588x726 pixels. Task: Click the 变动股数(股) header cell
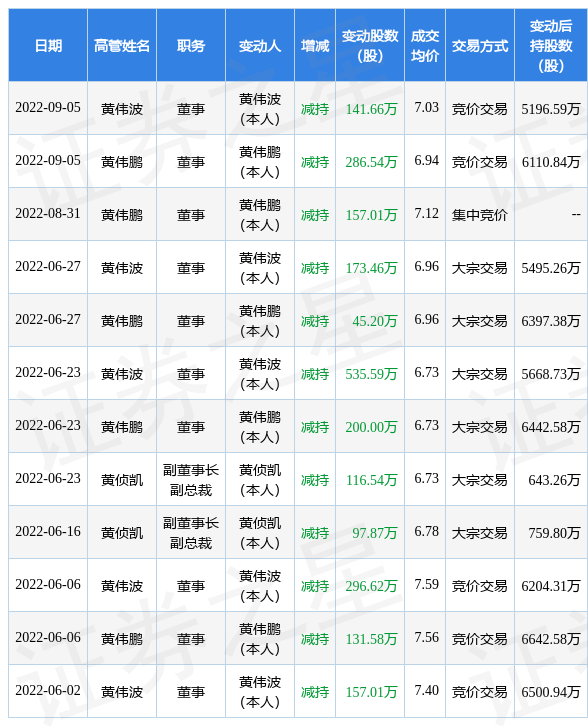(370, 45)
